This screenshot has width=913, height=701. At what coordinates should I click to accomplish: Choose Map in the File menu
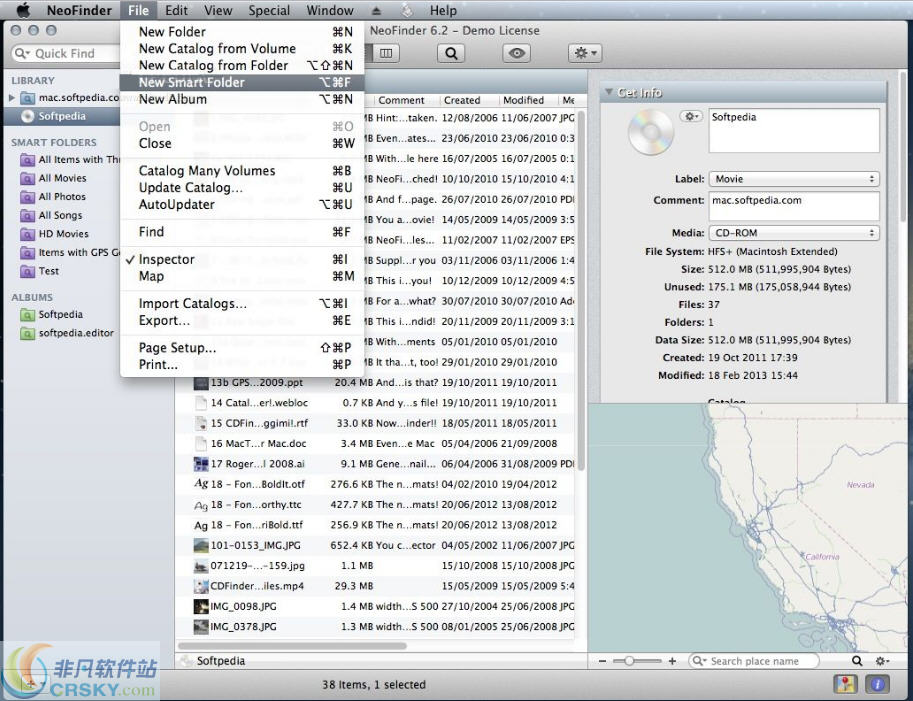(242, 276)
